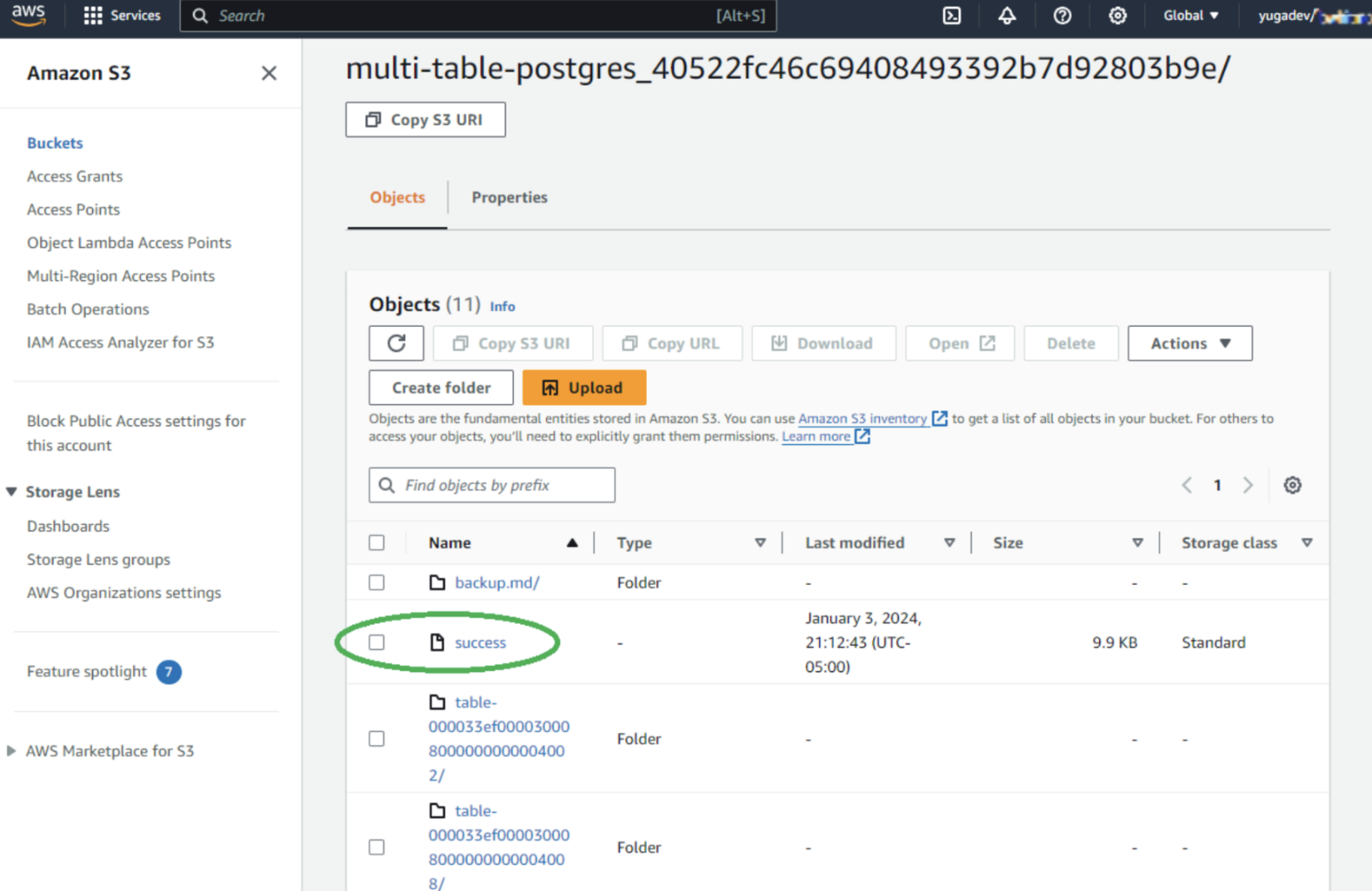Open the Services app grid
The image size is (1372, 891).
[91, 15]
